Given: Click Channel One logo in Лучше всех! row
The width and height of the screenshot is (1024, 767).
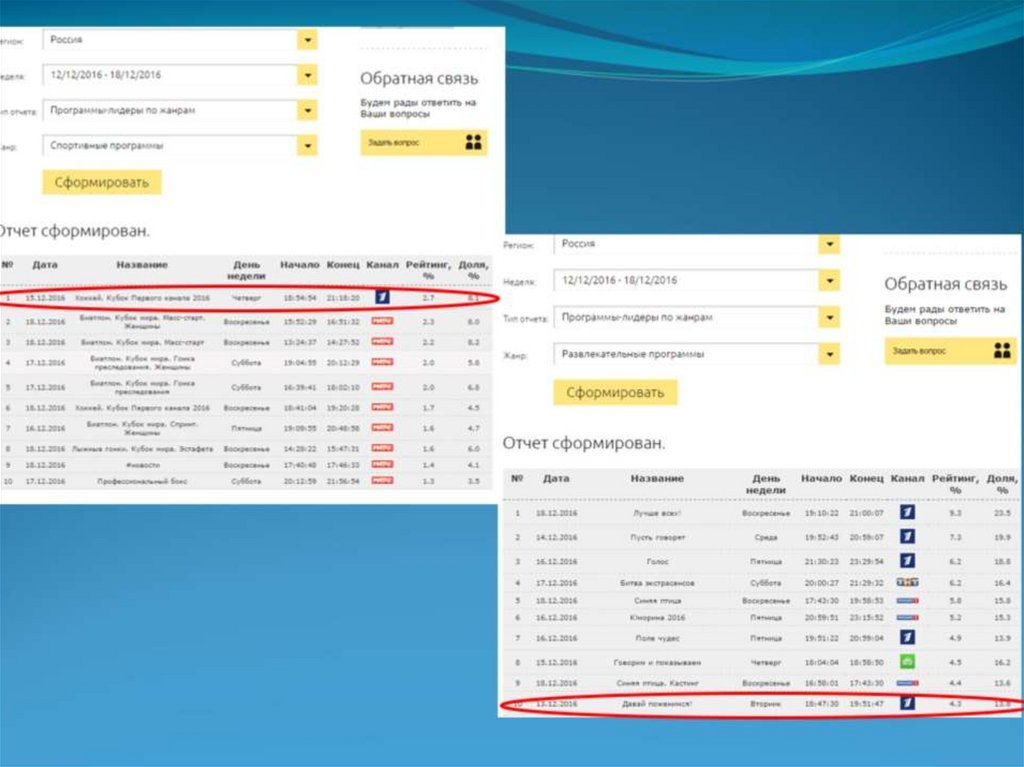Looking at the screenshot, I should coord(907,512).
